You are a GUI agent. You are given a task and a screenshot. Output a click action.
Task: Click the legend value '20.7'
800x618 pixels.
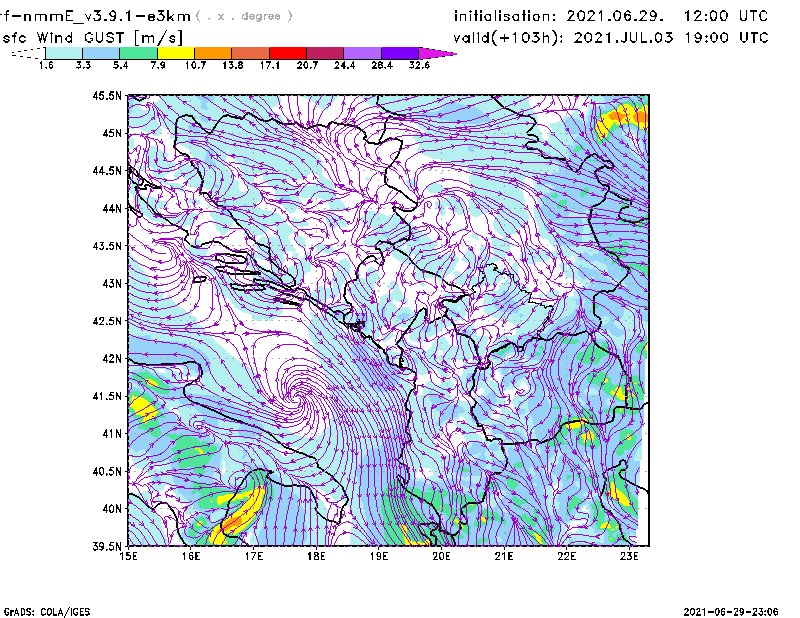pyautogui.click(x=307, y=65)
